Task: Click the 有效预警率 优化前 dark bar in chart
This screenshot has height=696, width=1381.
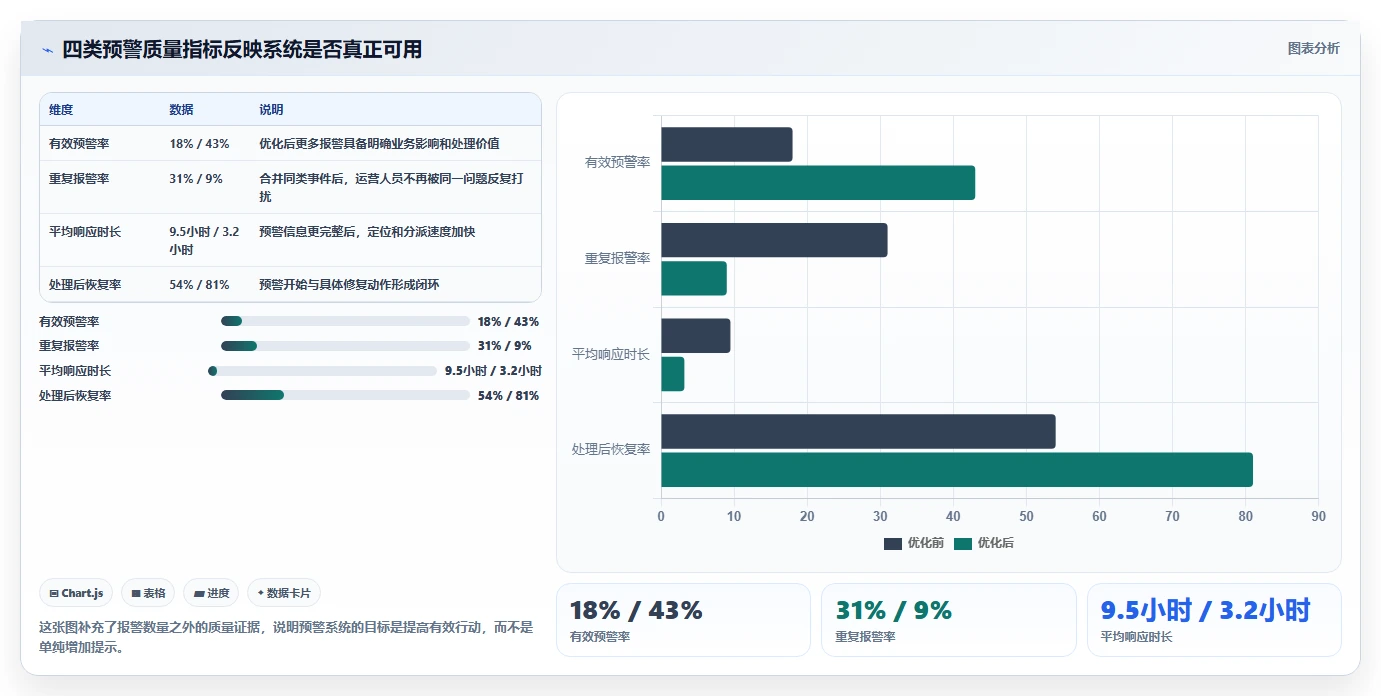Action: 727,144
